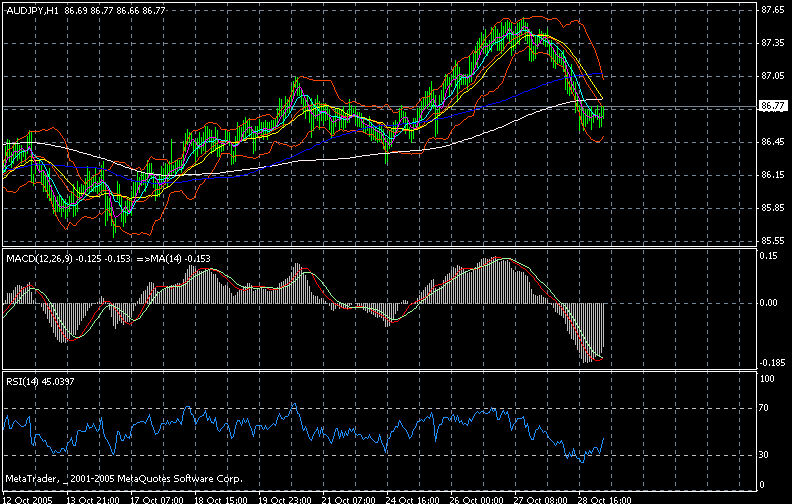Click the 0.00 MACD scale value
792x504 pixels.
(x=768, y=303)
